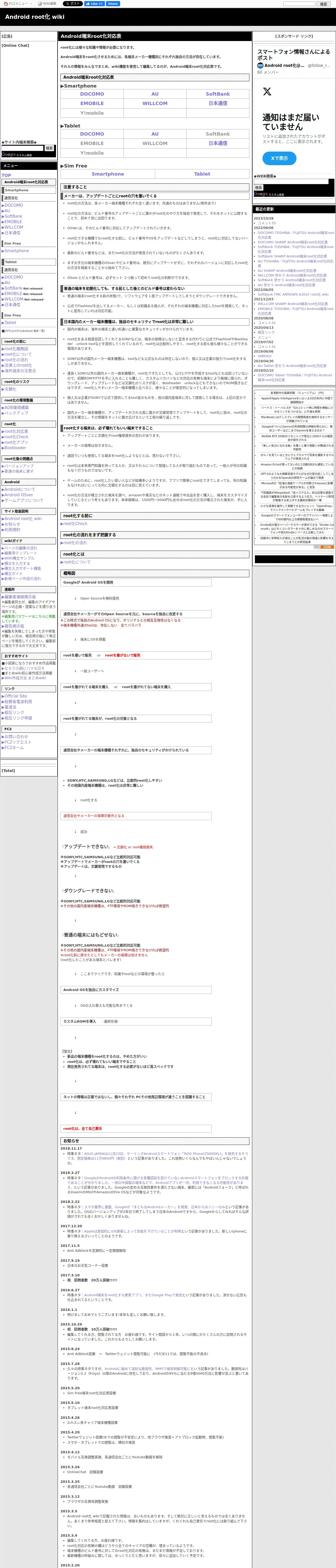This screenshot has width=336, height=1568.
Task: Click the 検索 button under WEB検索
Action: (x=259, y=187)
